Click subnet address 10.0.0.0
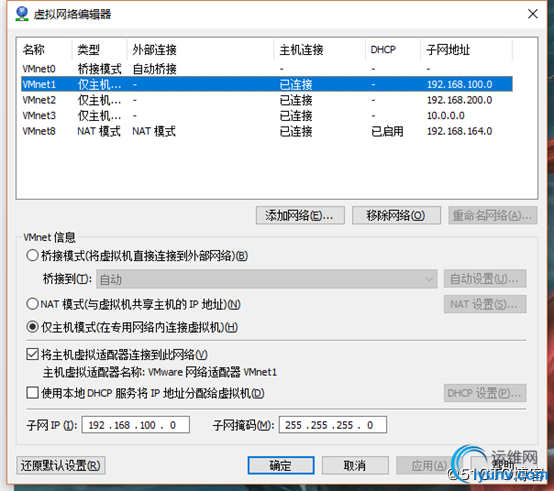Screen dimensions: 554x491 446,116
